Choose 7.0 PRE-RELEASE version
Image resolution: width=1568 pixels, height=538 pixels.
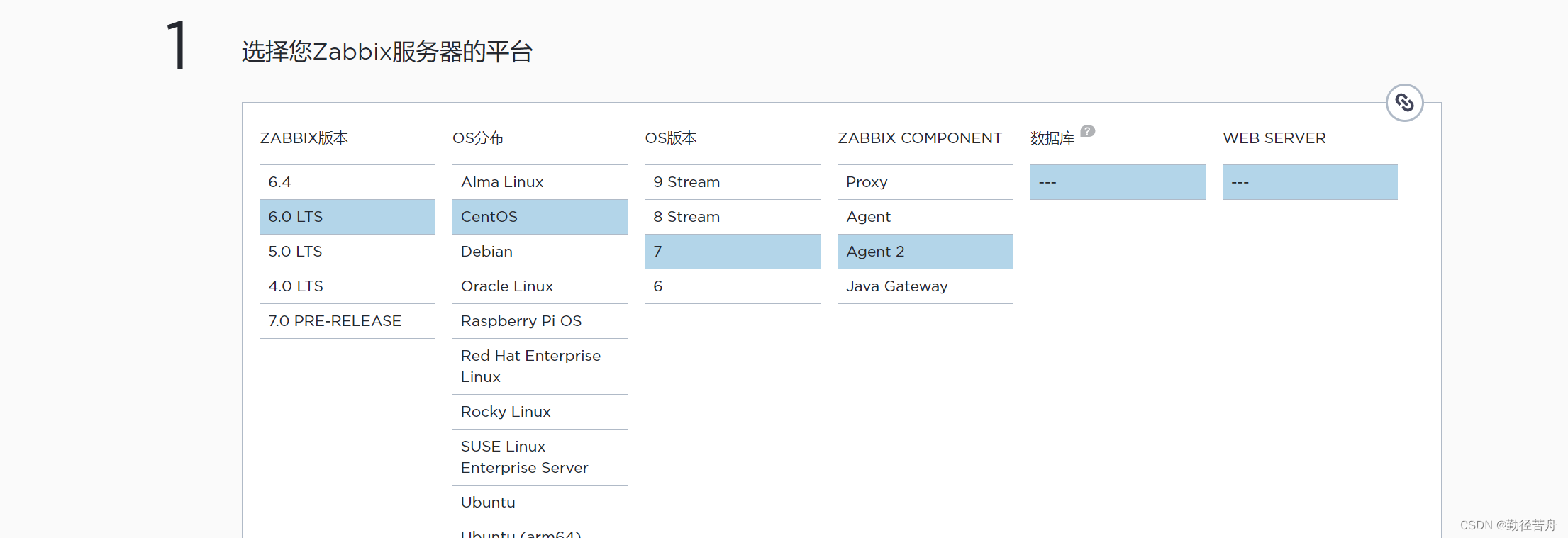347,321
